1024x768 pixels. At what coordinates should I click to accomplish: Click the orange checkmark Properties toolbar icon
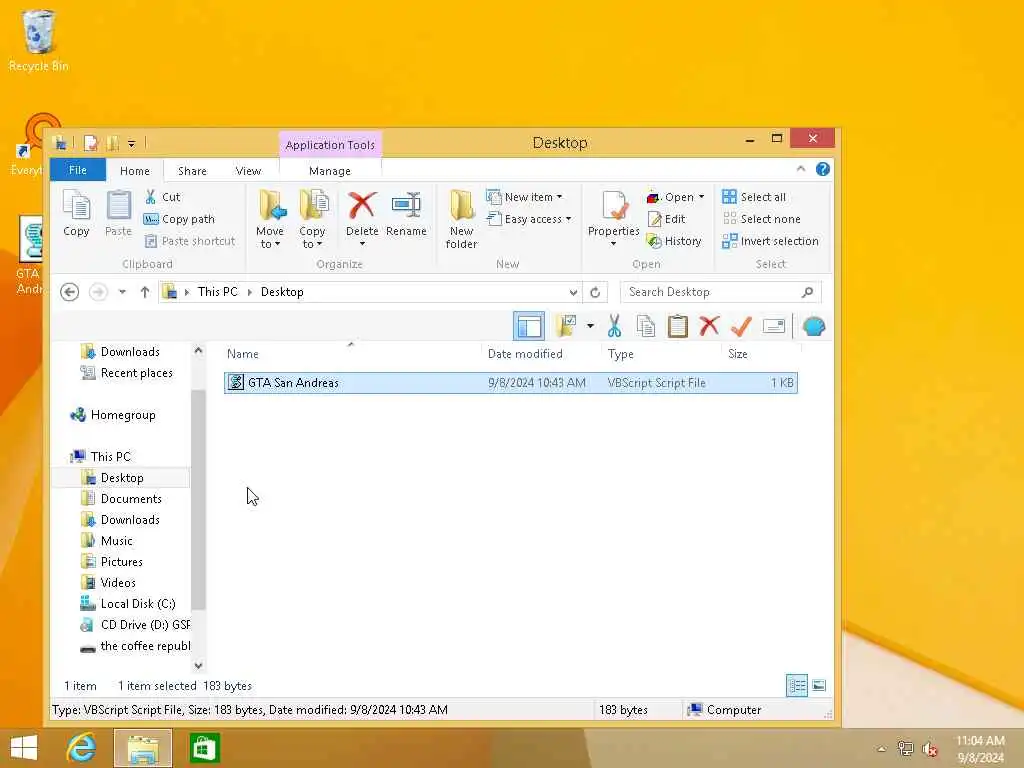[741, 326]
